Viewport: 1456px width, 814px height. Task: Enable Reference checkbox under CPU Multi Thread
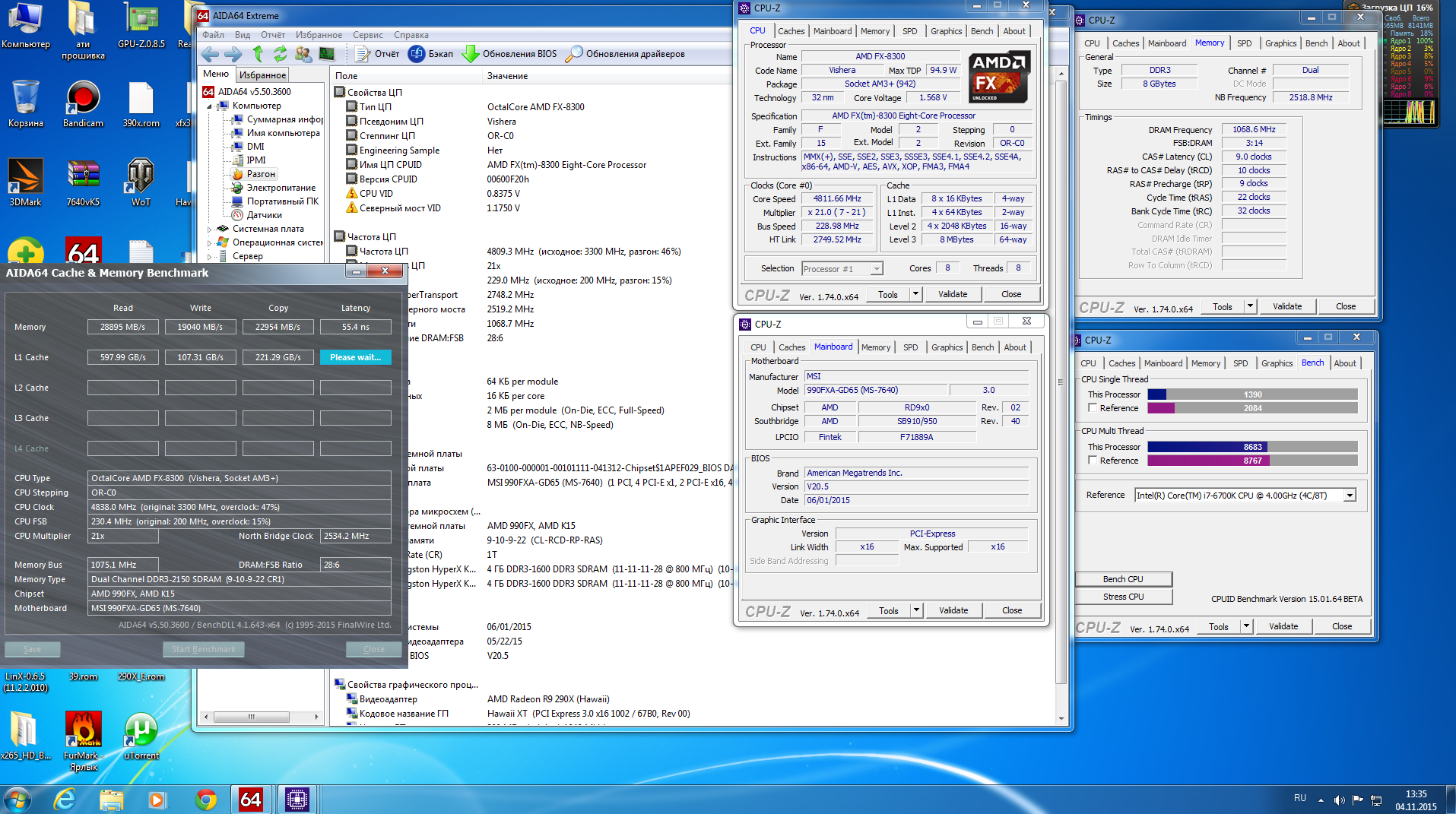(x=1093, y=461)
